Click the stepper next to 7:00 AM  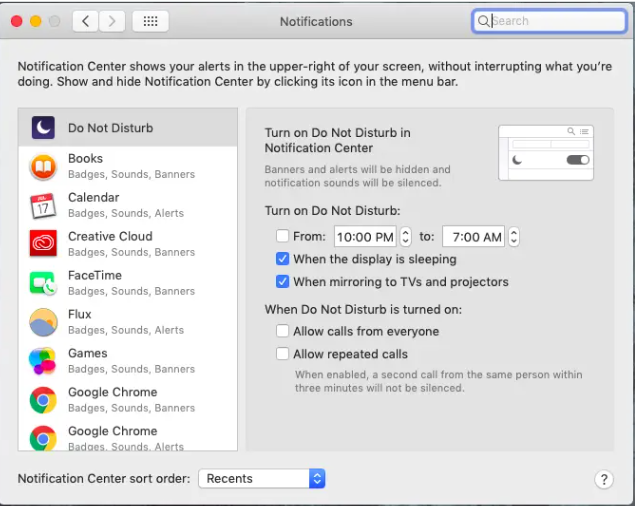(514, 236)
